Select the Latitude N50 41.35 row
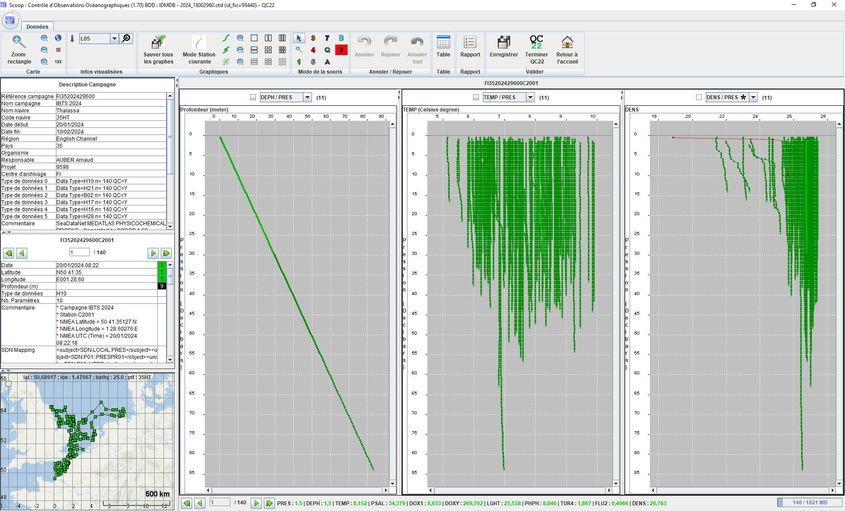This screenshot has height=511, width=845. (x=79, y=273)
